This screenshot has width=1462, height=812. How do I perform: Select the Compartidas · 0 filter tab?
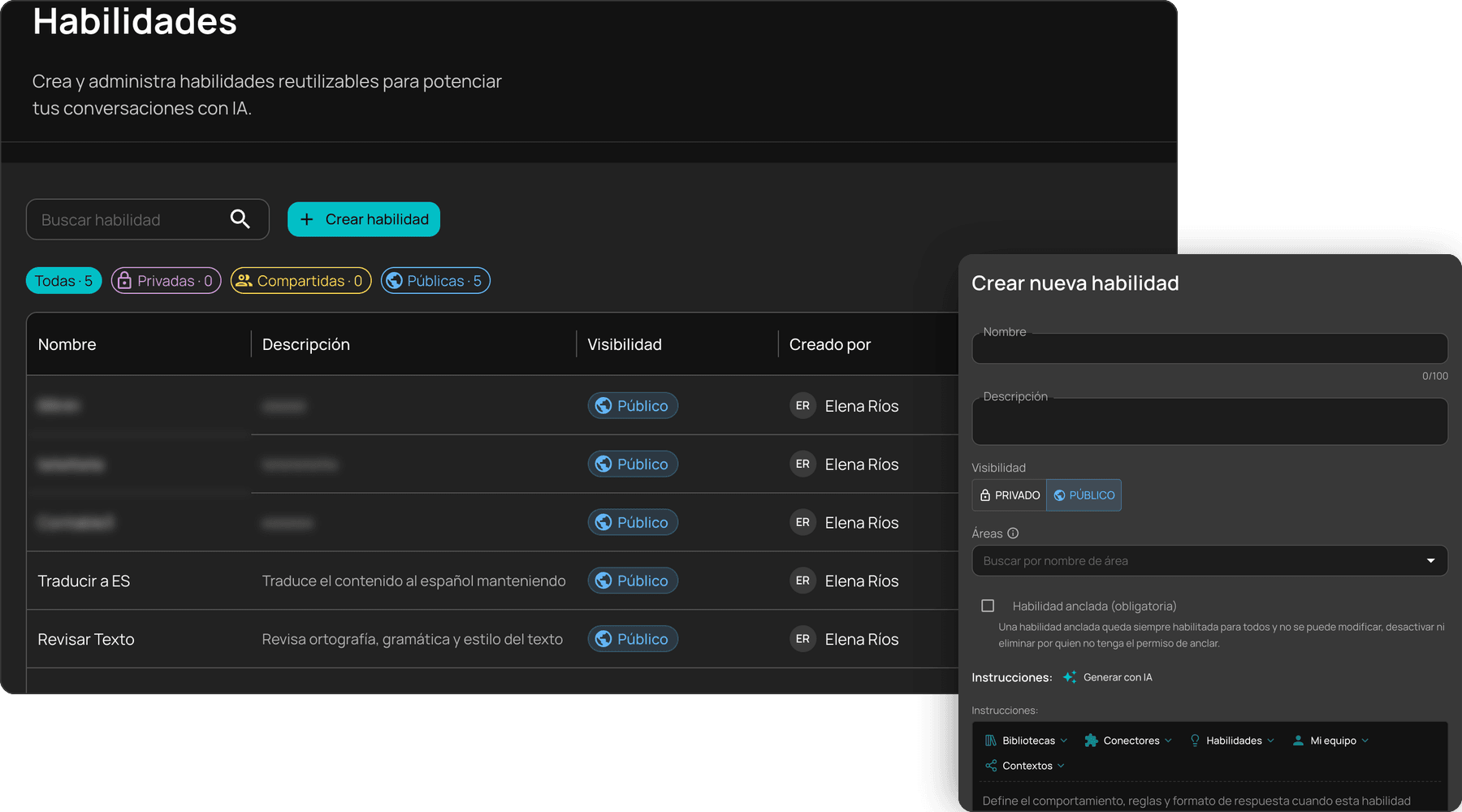pos(301,281)
